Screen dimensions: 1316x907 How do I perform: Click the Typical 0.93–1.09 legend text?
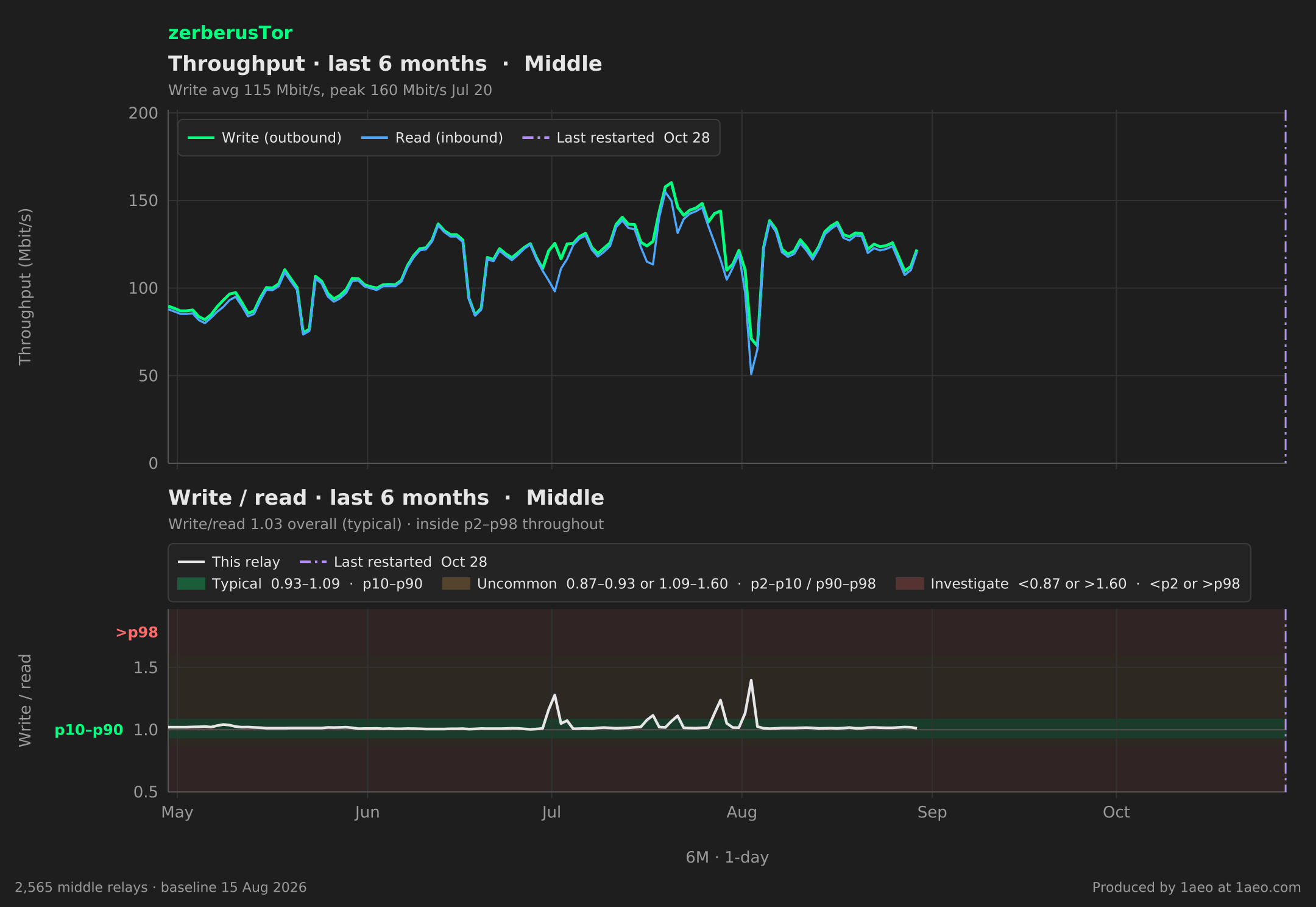click(x=317, y=584)
